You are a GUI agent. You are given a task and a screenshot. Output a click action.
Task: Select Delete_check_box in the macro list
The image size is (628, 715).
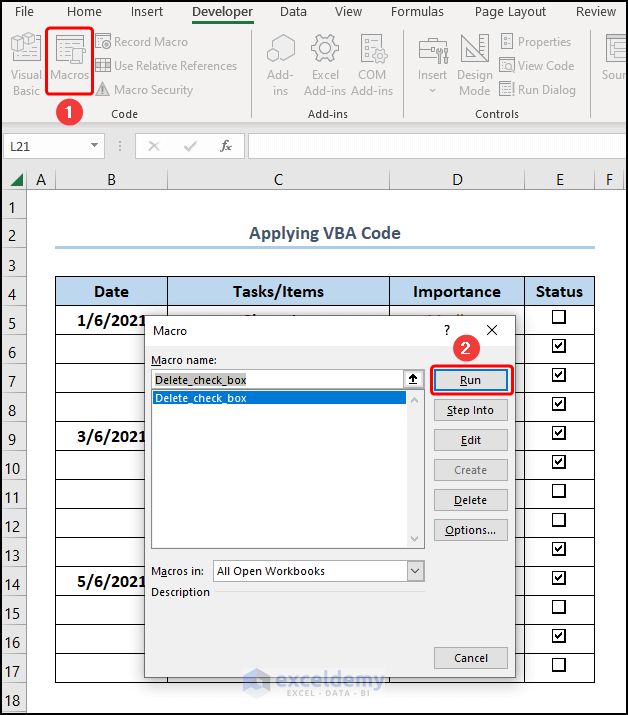tap(279, 398)
